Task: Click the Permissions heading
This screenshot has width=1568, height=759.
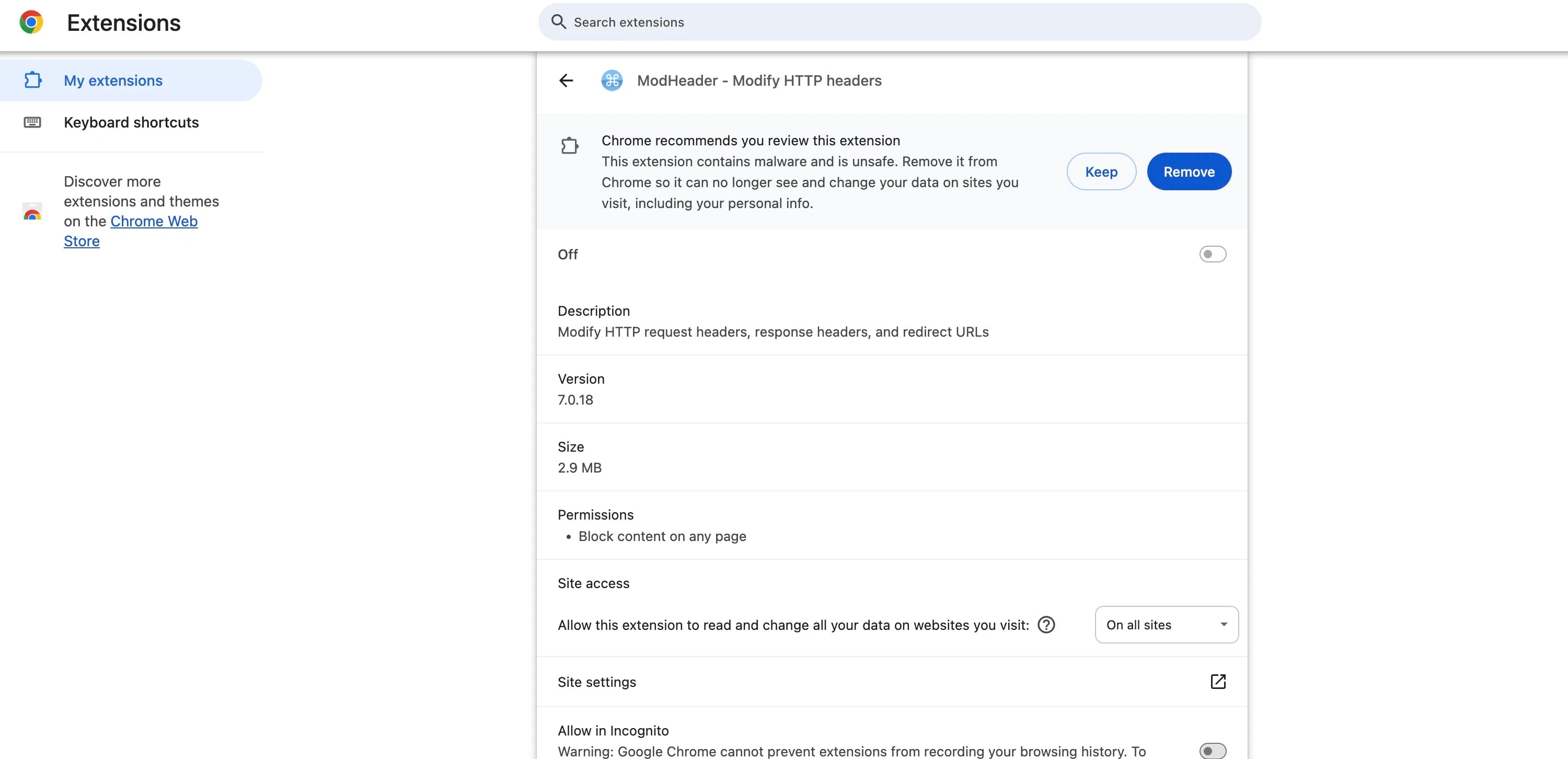Action: coord(595,515)
